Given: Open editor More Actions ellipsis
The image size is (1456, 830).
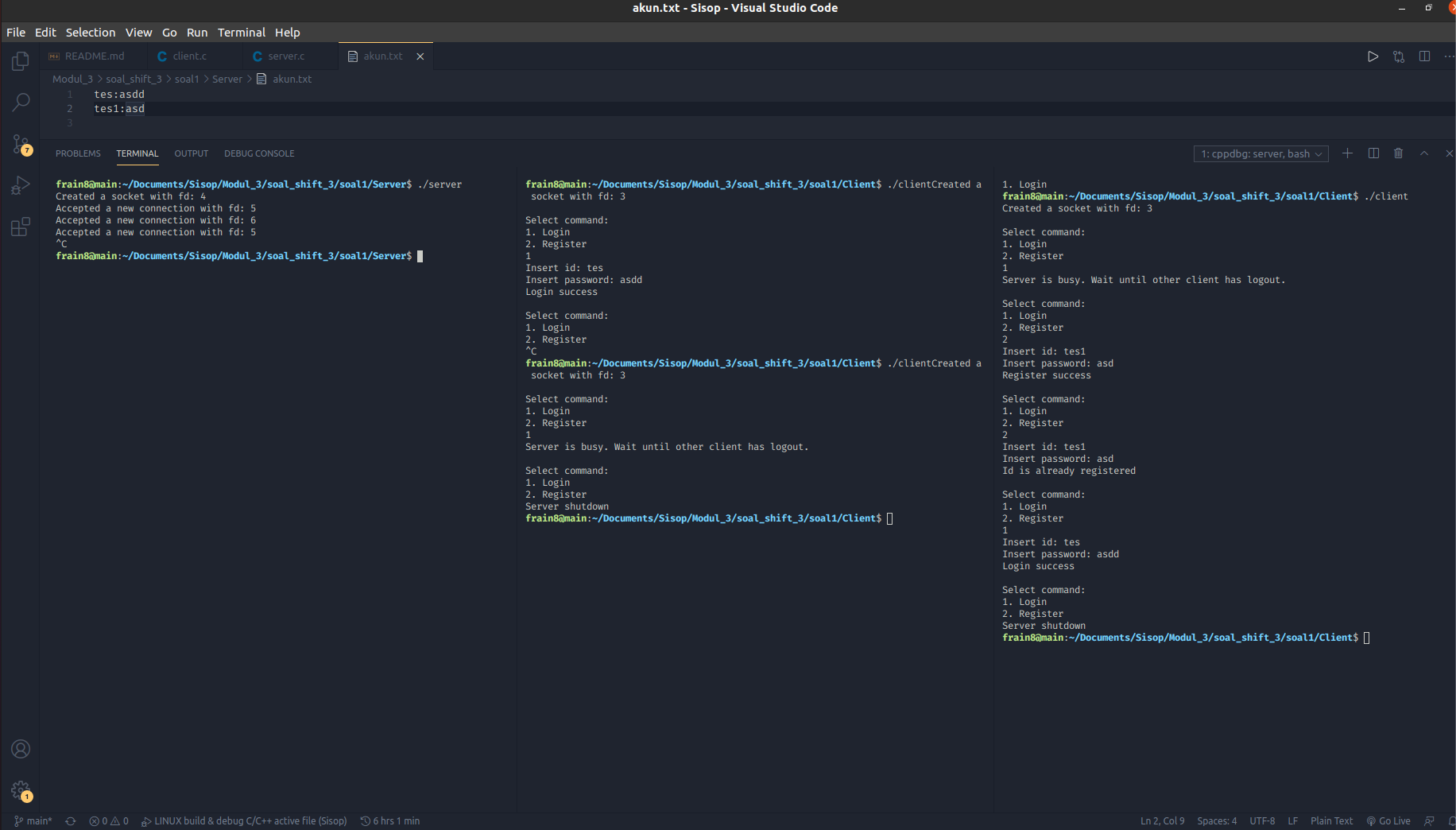Looking at the screenshot, I should (x=1449, y=56).
